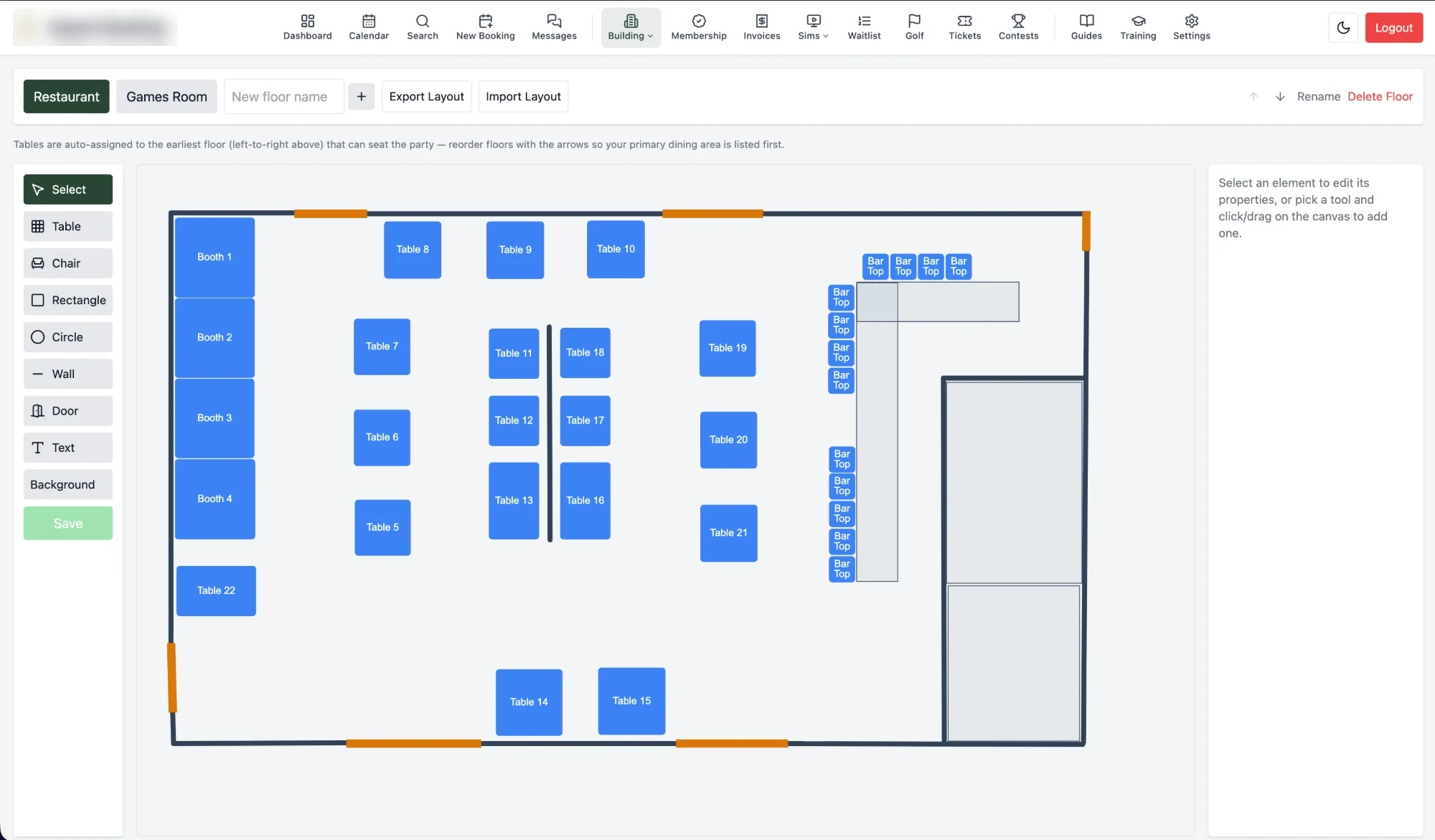Select Booth 1 on the canvas
This screenshot has height=840, width=1435.
(x=215, y=257)
